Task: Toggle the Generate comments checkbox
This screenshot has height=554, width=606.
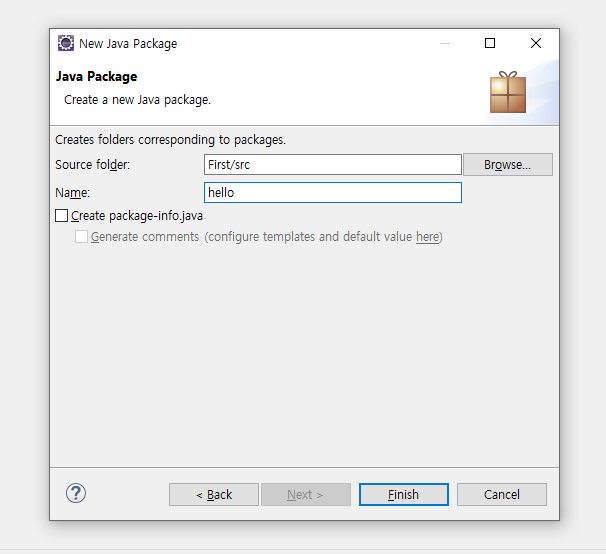Action: point(82,237)
